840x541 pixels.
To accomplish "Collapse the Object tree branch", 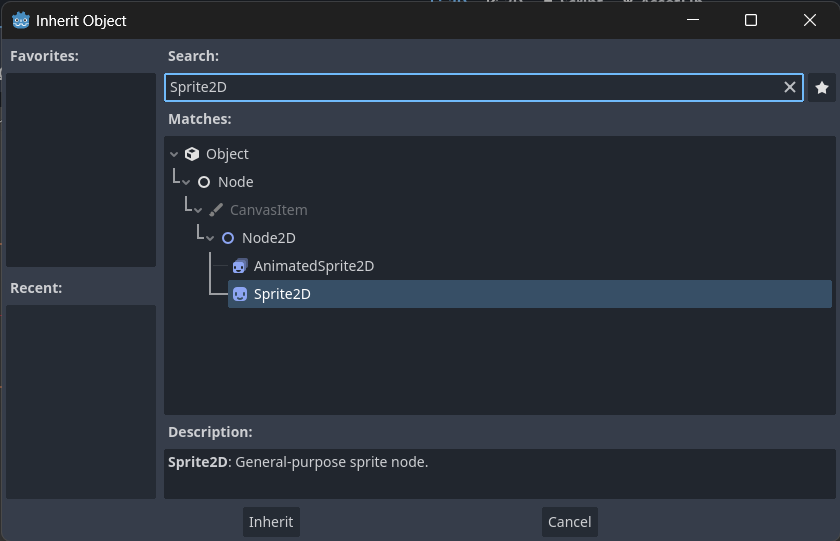I will 174,154.
